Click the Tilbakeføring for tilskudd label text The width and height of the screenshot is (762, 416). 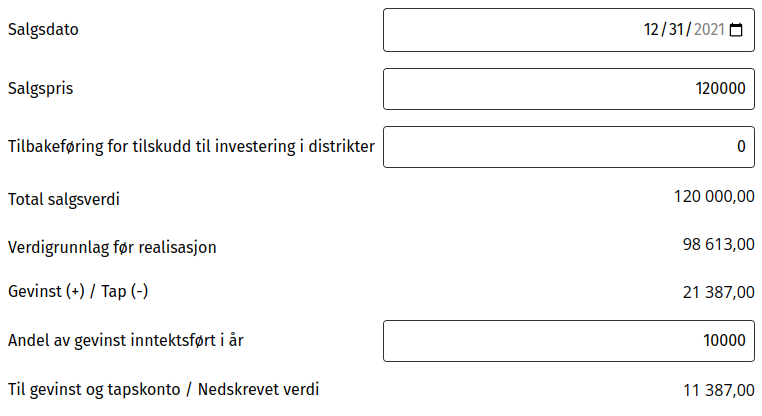(x=190, y=147)
